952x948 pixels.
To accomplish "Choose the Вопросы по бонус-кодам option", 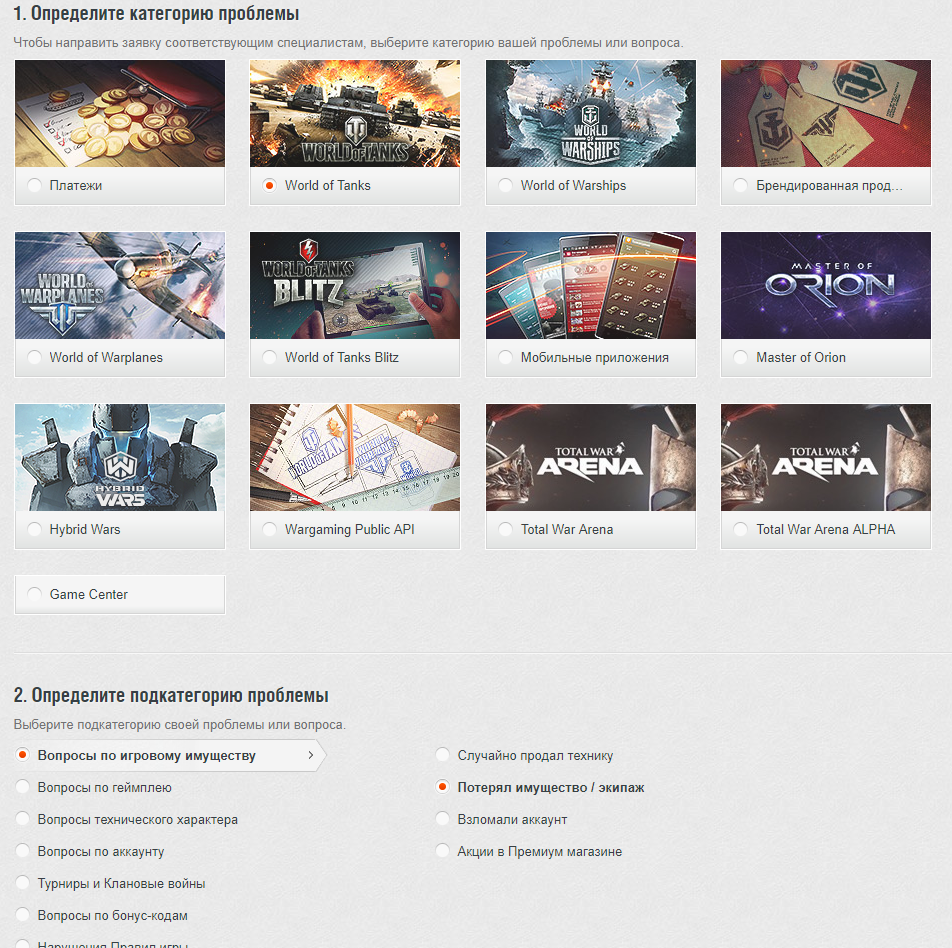I will pos(22,915).
